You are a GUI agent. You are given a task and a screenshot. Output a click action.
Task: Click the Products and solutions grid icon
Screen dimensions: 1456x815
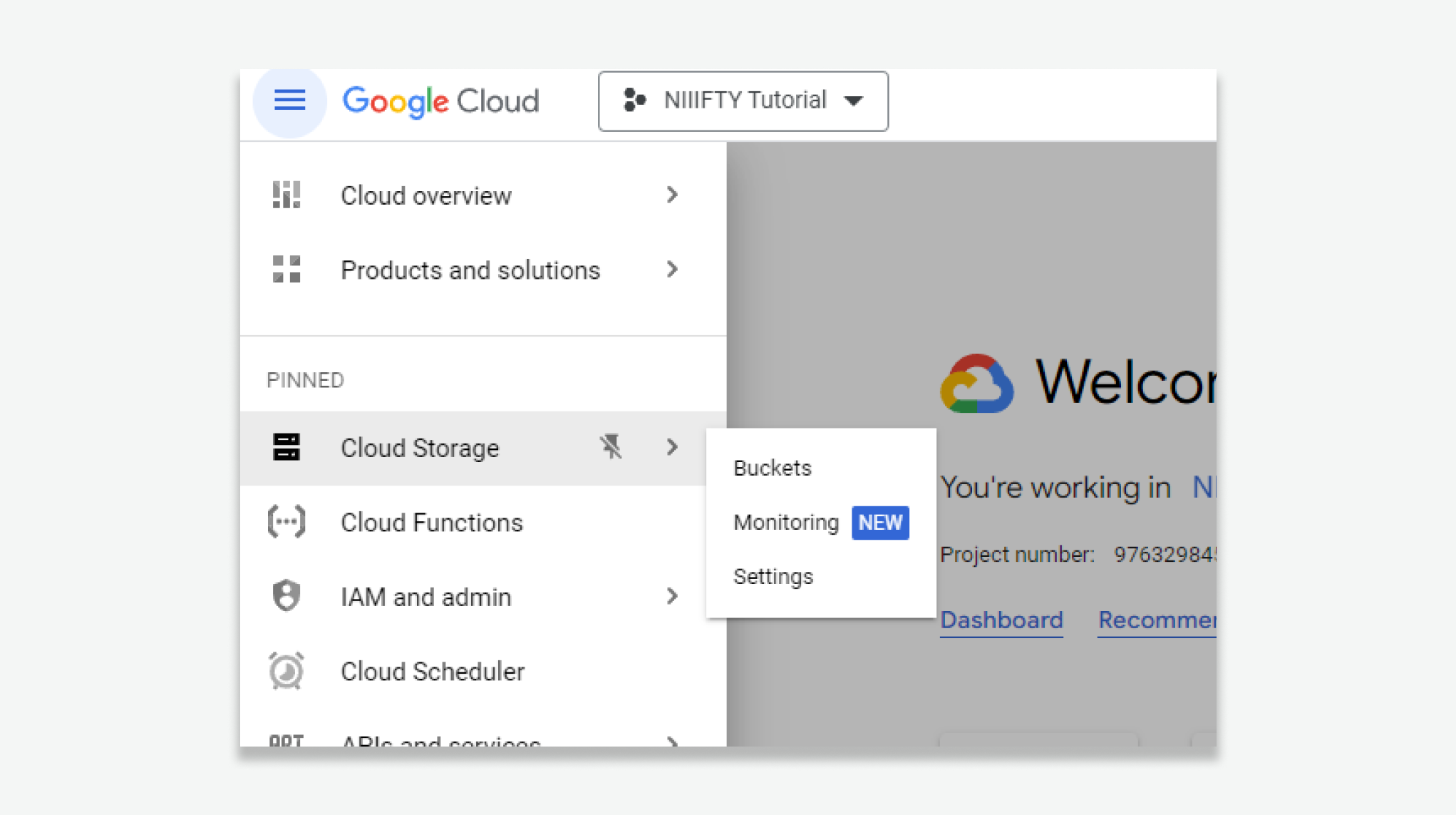(286, 270)
